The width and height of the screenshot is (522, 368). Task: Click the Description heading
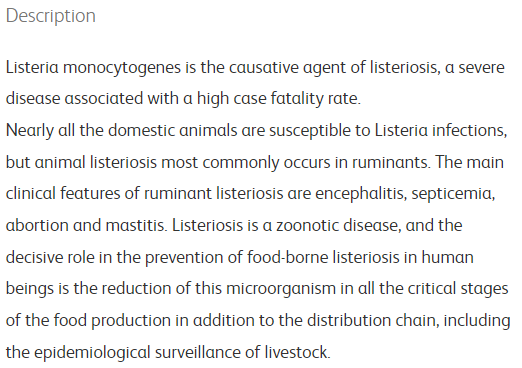coord(51,16)
